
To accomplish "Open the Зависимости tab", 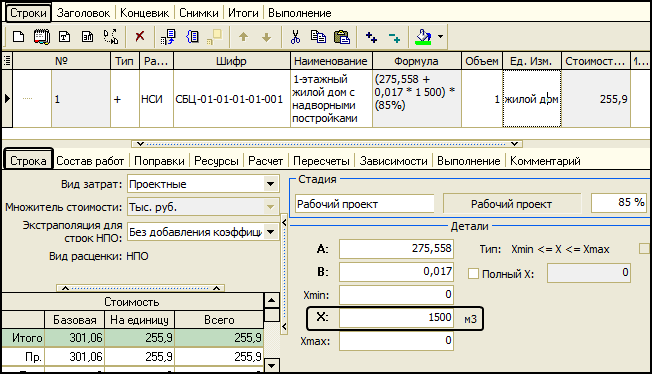I will [x=393, y=161].
